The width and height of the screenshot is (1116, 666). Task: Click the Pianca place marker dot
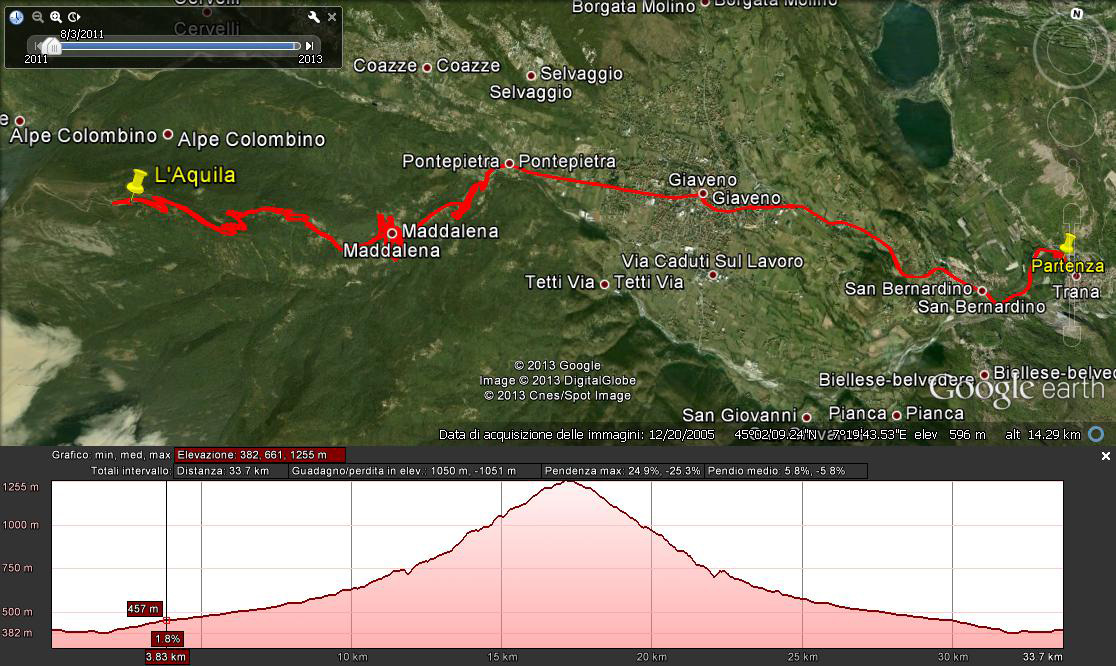897,415
